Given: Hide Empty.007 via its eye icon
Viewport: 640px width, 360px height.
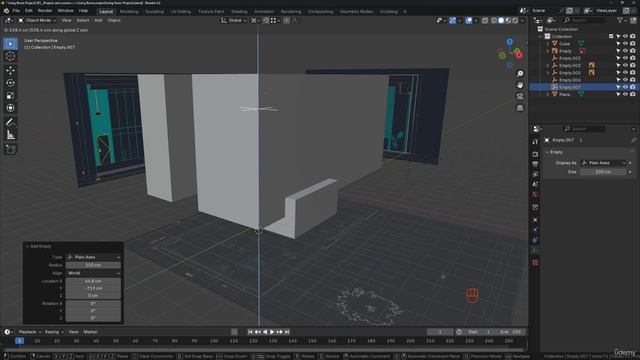Looking at the screenshot, I should 625,87.
